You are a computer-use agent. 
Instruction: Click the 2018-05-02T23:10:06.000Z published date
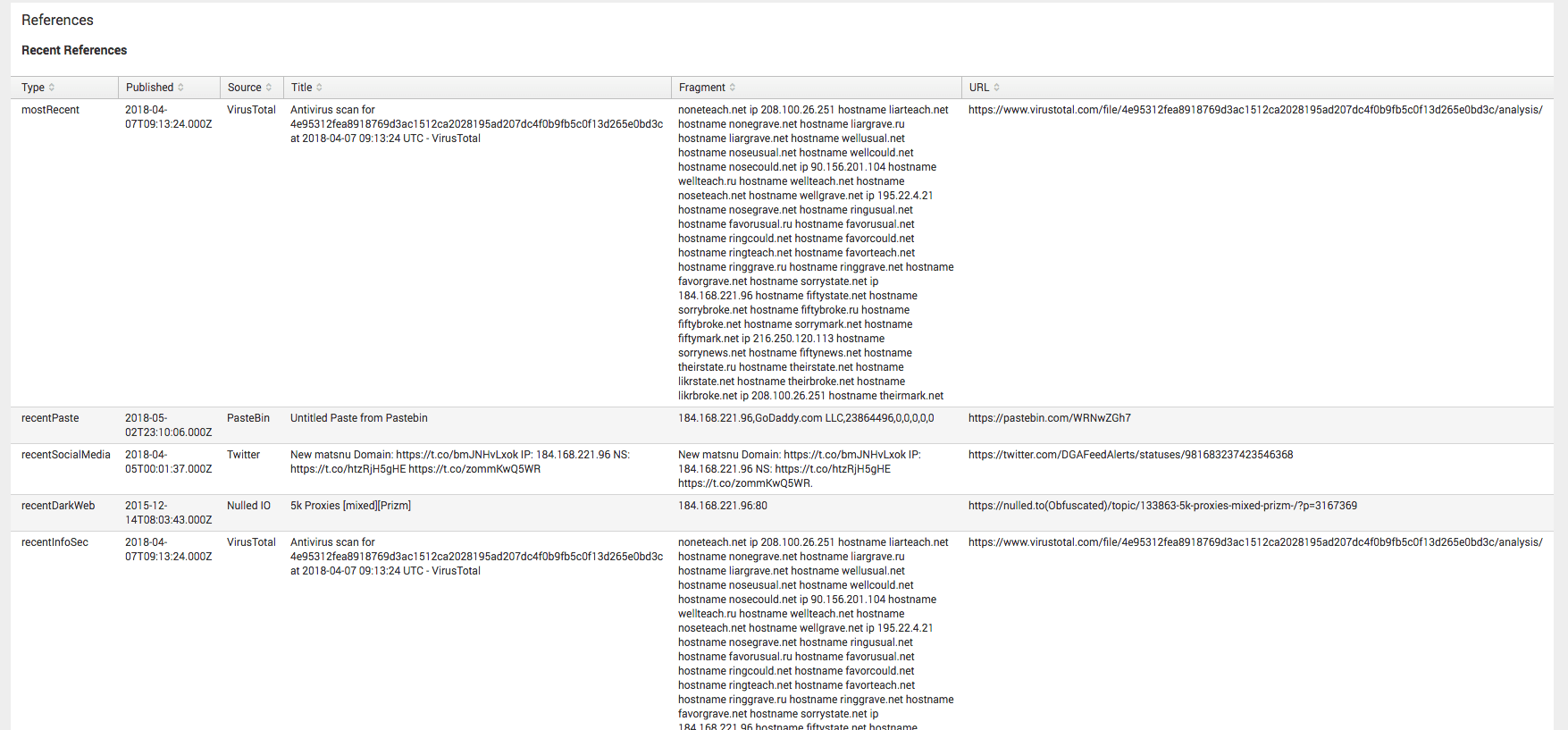tap(168, 425)
